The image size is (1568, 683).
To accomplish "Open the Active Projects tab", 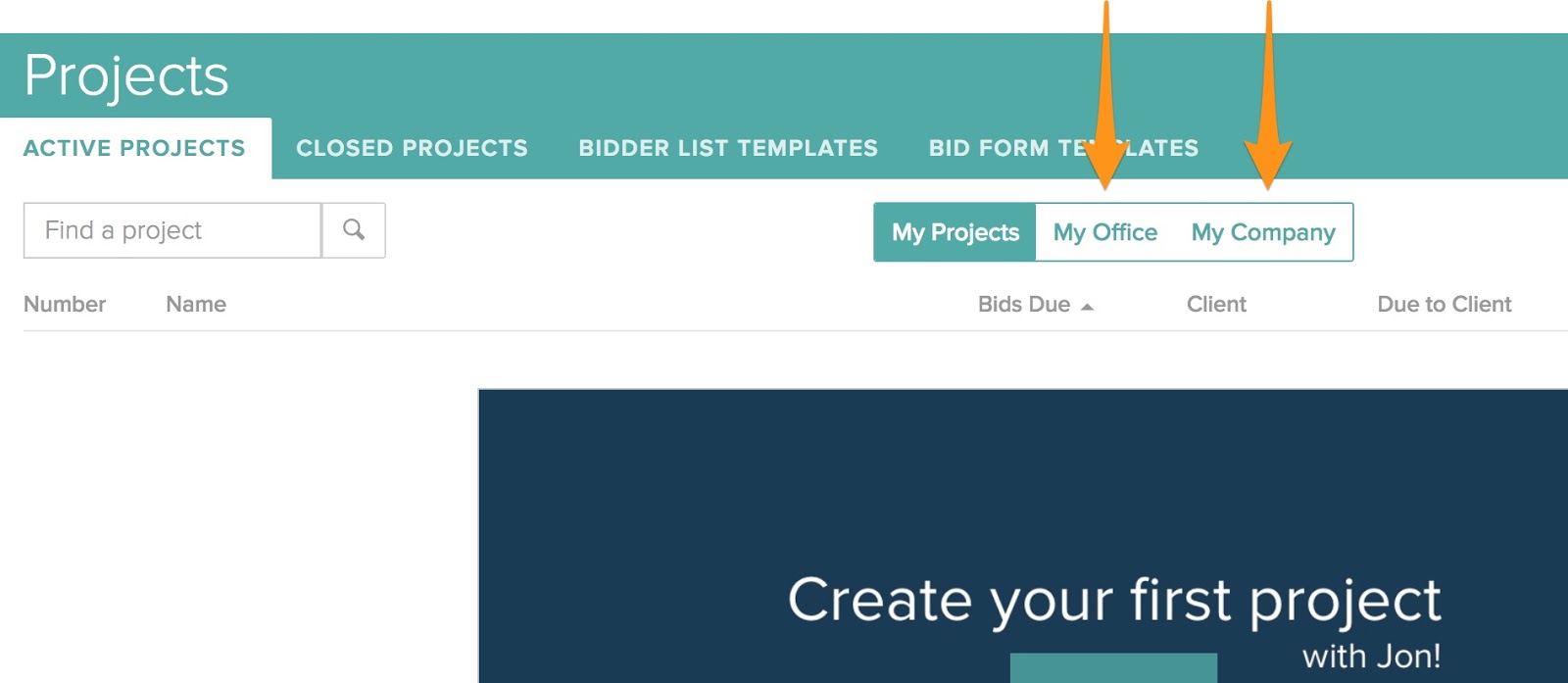I will [x=134, y=148].
